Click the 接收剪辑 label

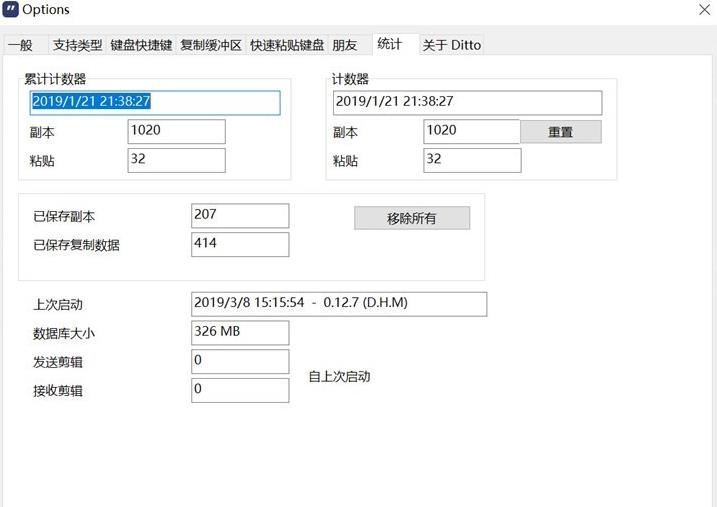(58, 391)
